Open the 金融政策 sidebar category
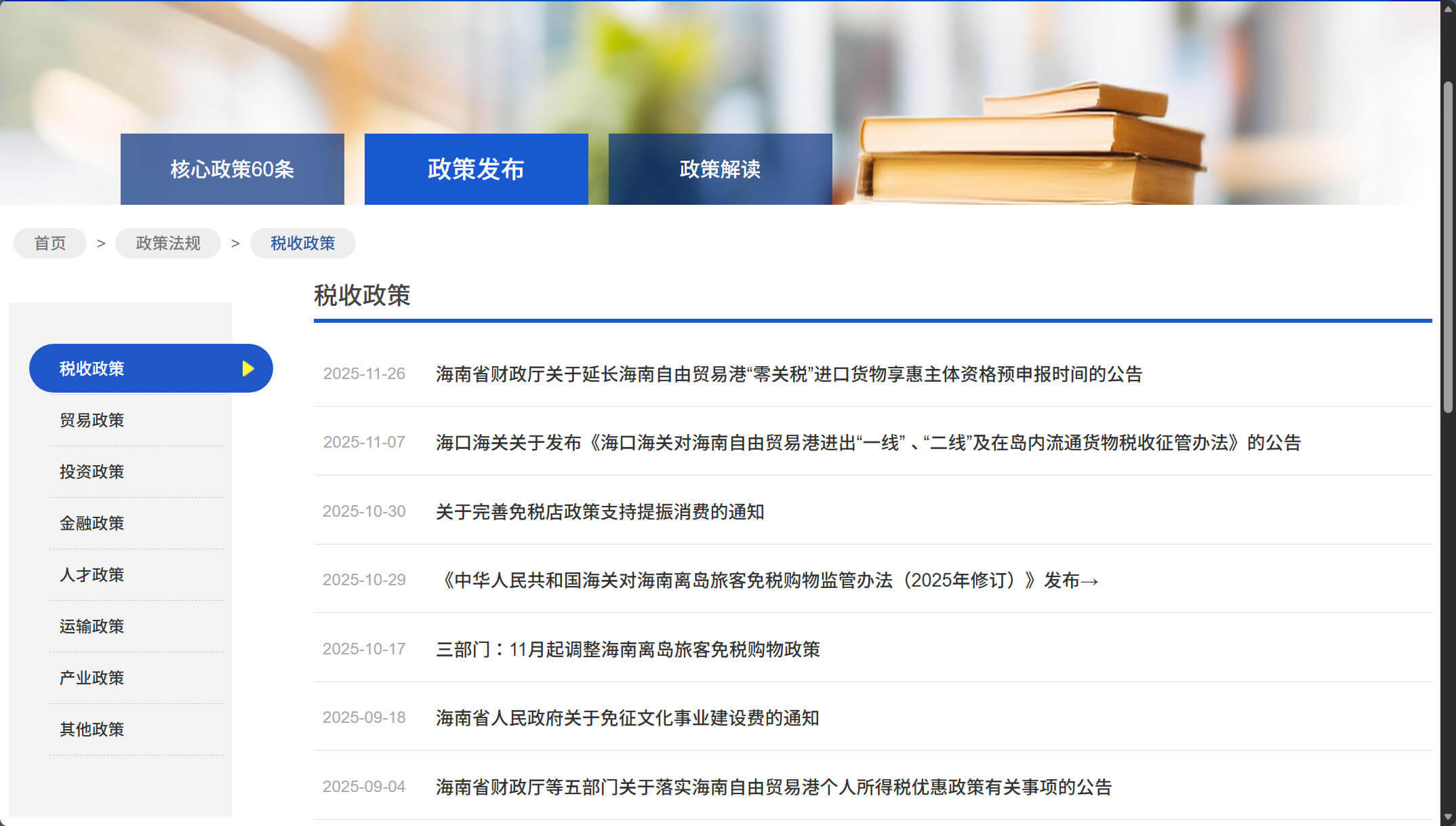This screenshot has width=1456, height=826. (92, 524)
